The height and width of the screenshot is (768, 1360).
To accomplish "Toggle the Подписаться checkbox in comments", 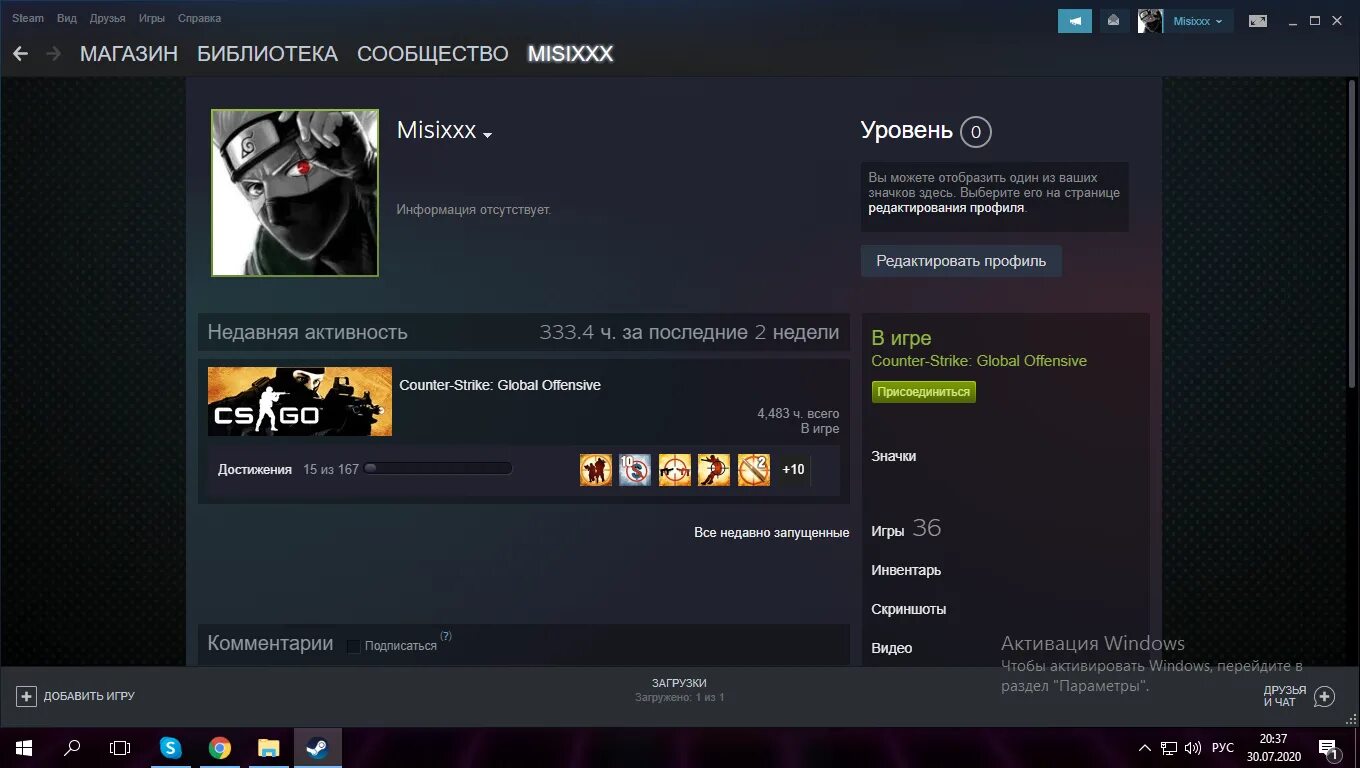I will [x=353, y=646].
